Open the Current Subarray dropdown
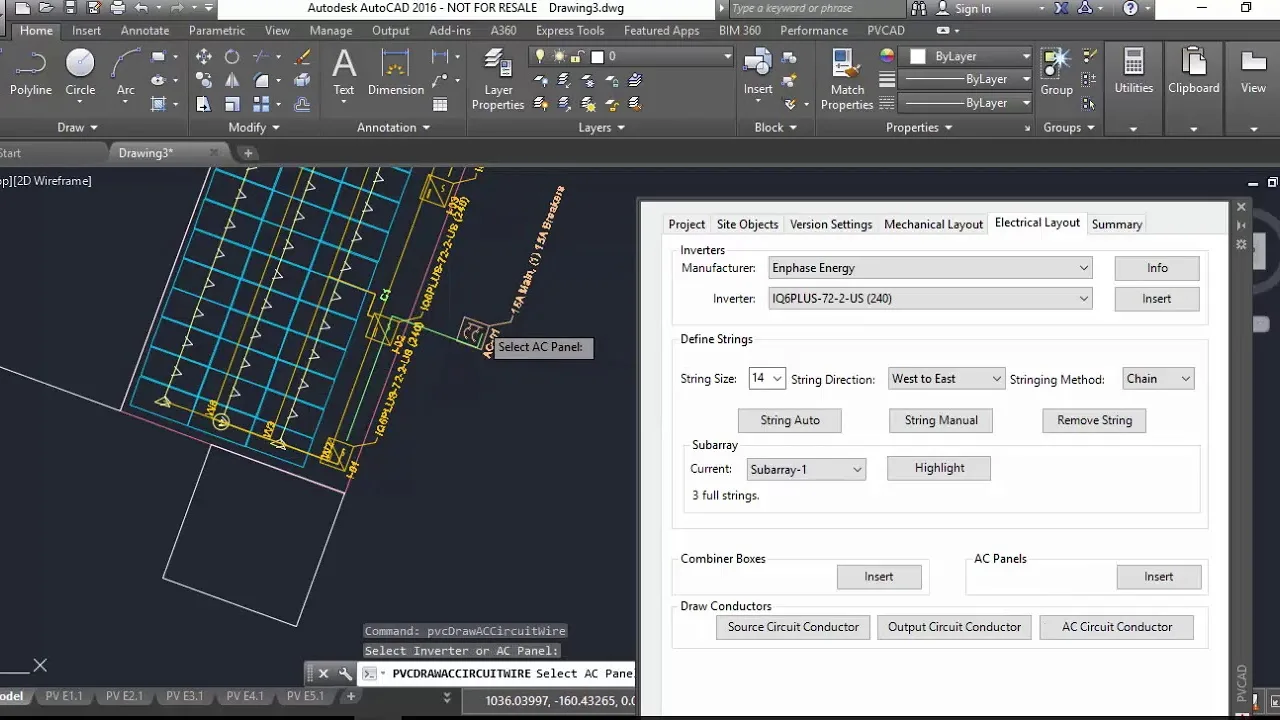The height and width of the screenshot is (720, 1280). [x=806, y=469]
